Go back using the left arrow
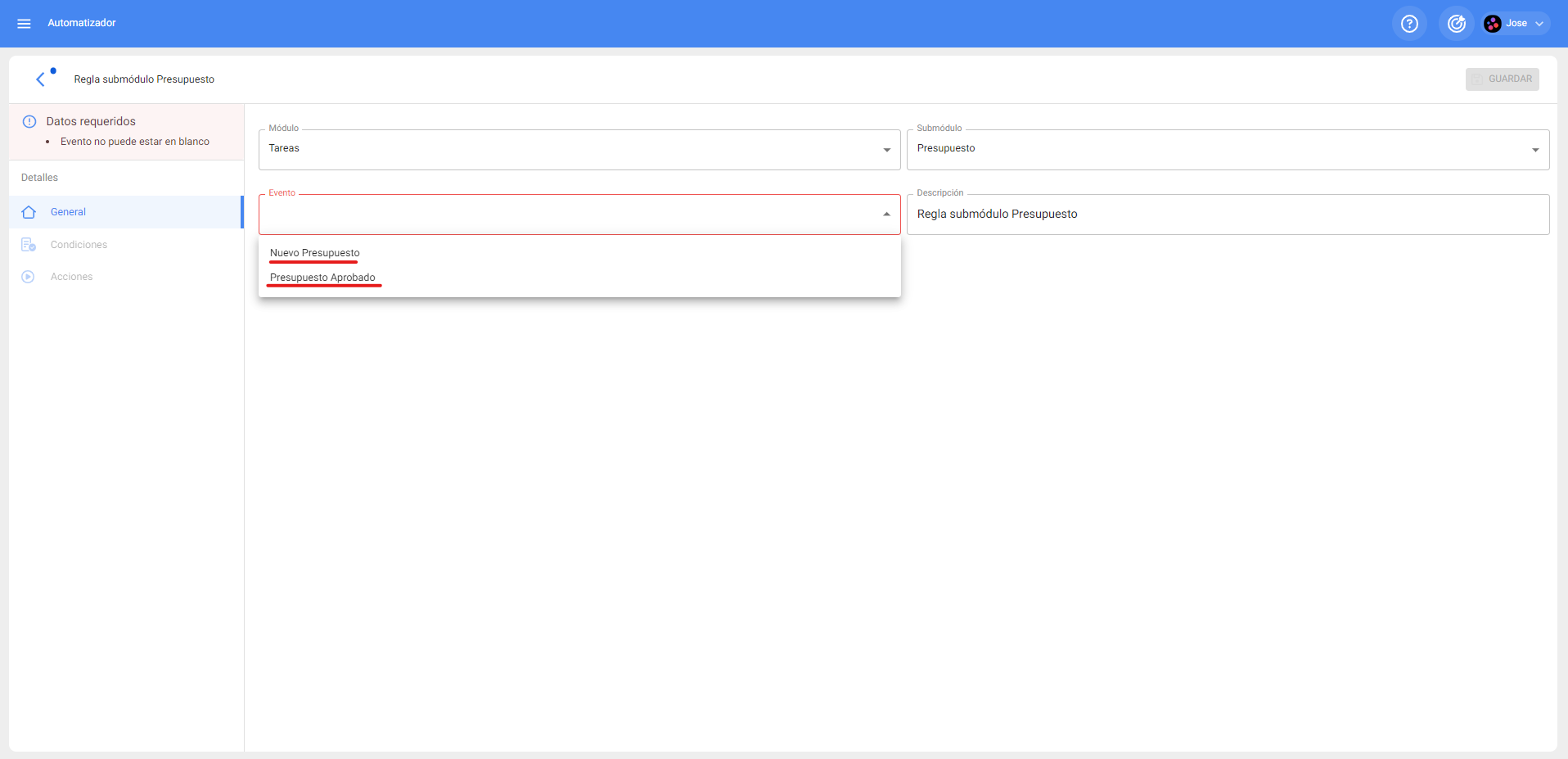 coord(40,79)
